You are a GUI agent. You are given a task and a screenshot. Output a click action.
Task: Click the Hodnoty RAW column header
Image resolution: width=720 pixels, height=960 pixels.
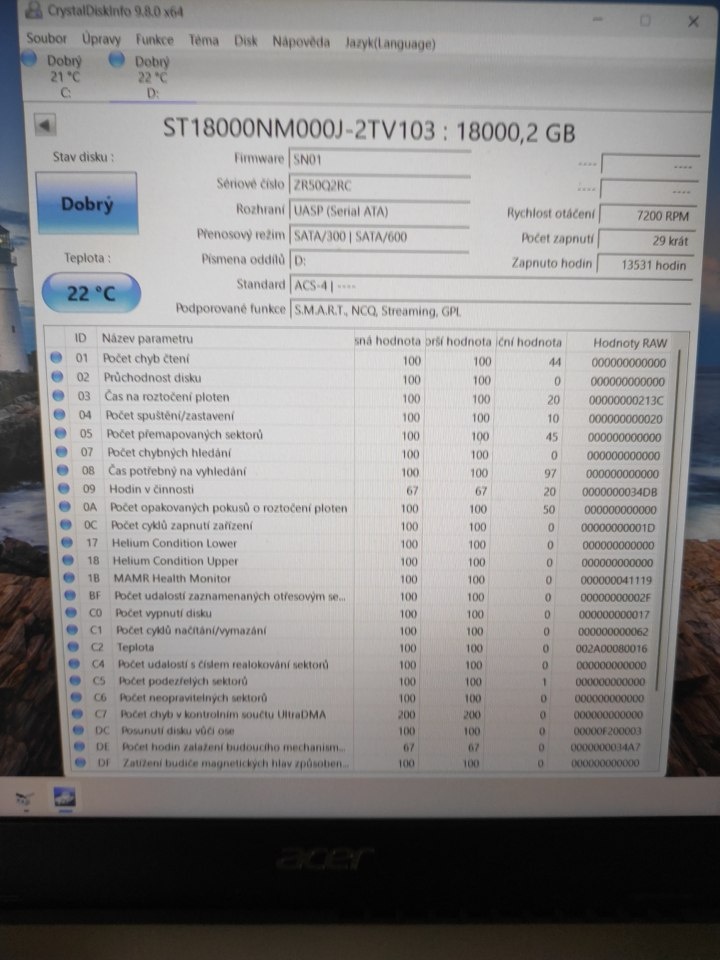click(x=629, y=343)
